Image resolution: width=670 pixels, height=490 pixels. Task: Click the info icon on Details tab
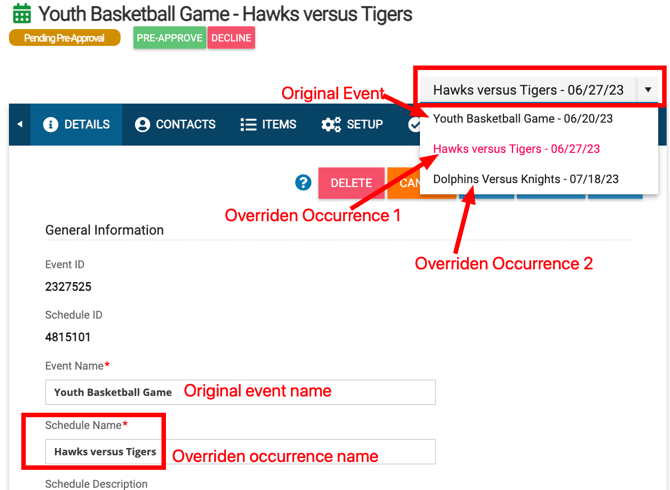(x=51, y=125)
